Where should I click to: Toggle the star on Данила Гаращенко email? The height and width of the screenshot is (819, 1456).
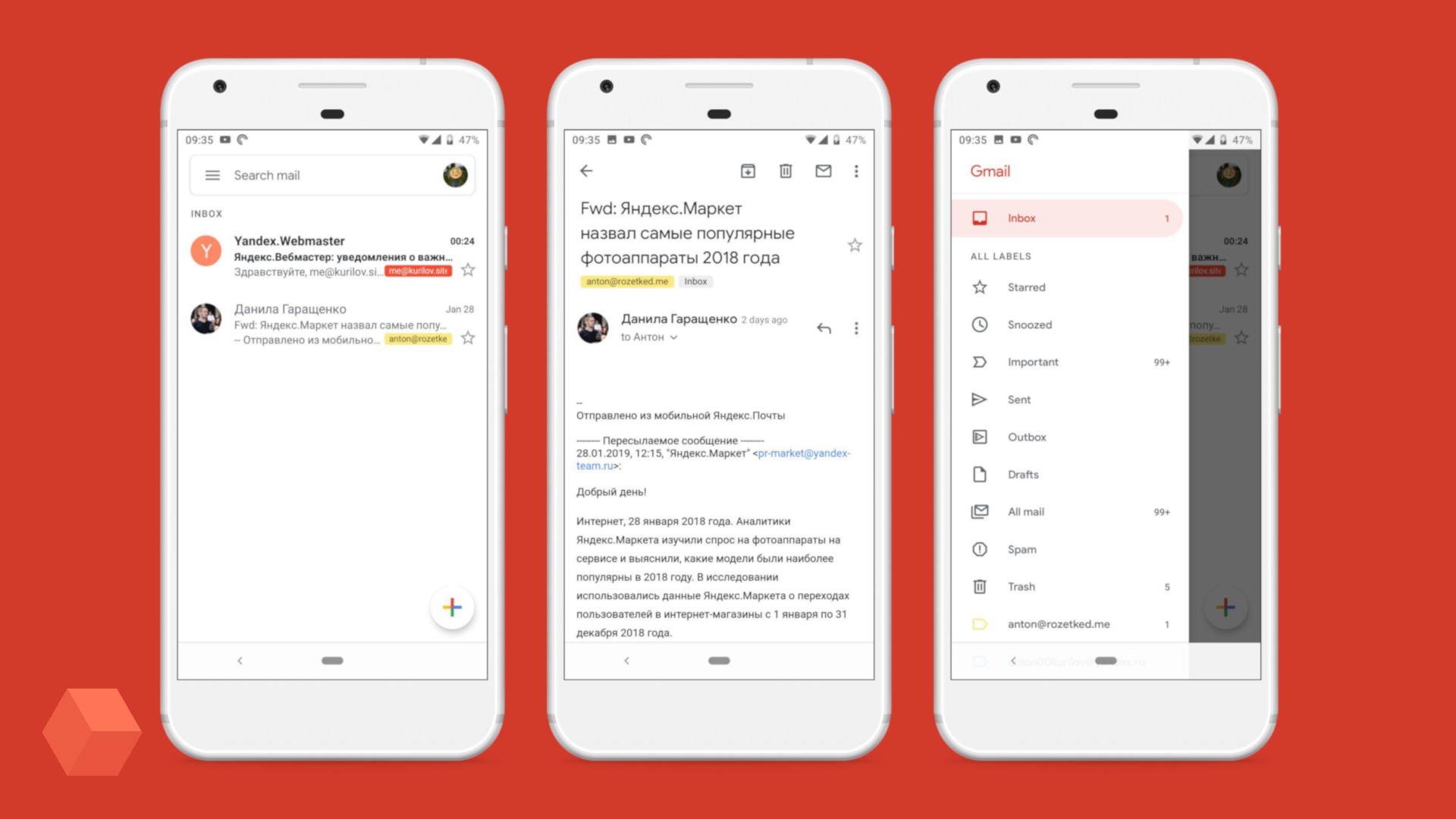point(469,337)
